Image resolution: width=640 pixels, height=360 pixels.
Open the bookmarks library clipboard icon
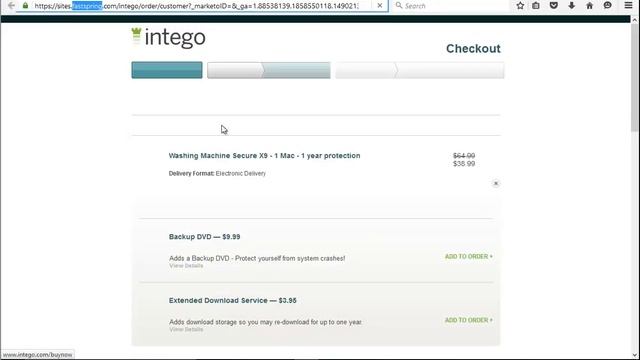(x=536, y=6)
